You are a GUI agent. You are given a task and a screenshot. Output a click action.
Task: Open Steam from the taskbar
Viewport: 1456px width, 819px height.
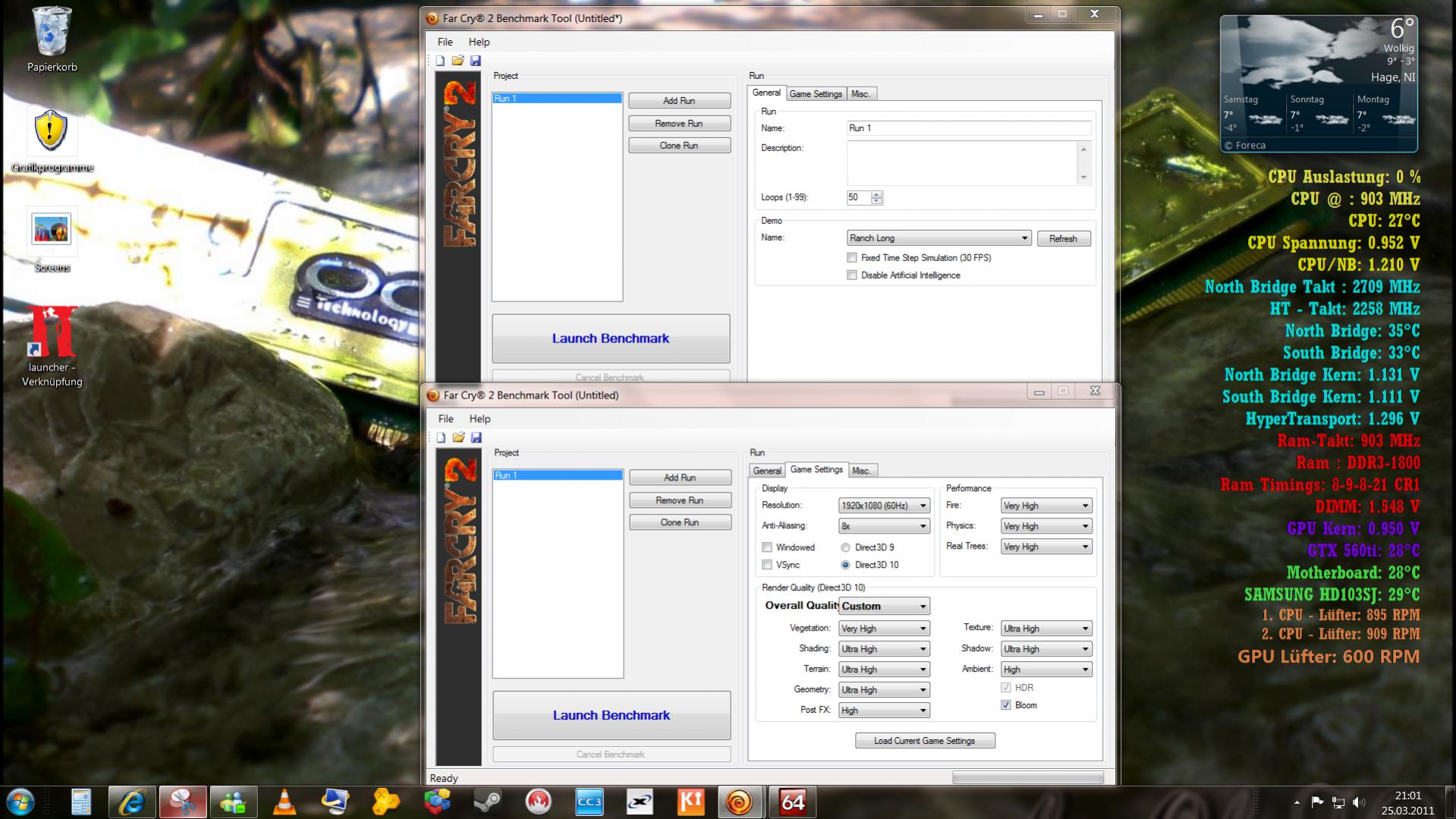coord(488,802)
